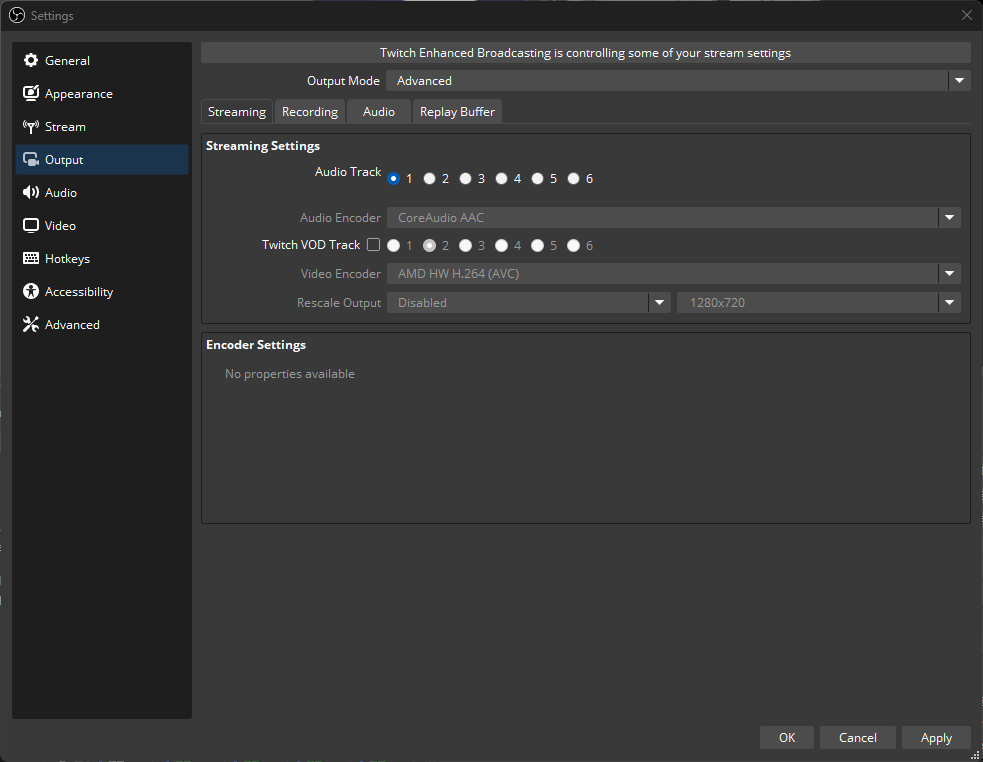This screenshot has width=983, height=762.
Task: Click the Streaming Settings heading
Action: pyautogui.click(x=263, y=146)
